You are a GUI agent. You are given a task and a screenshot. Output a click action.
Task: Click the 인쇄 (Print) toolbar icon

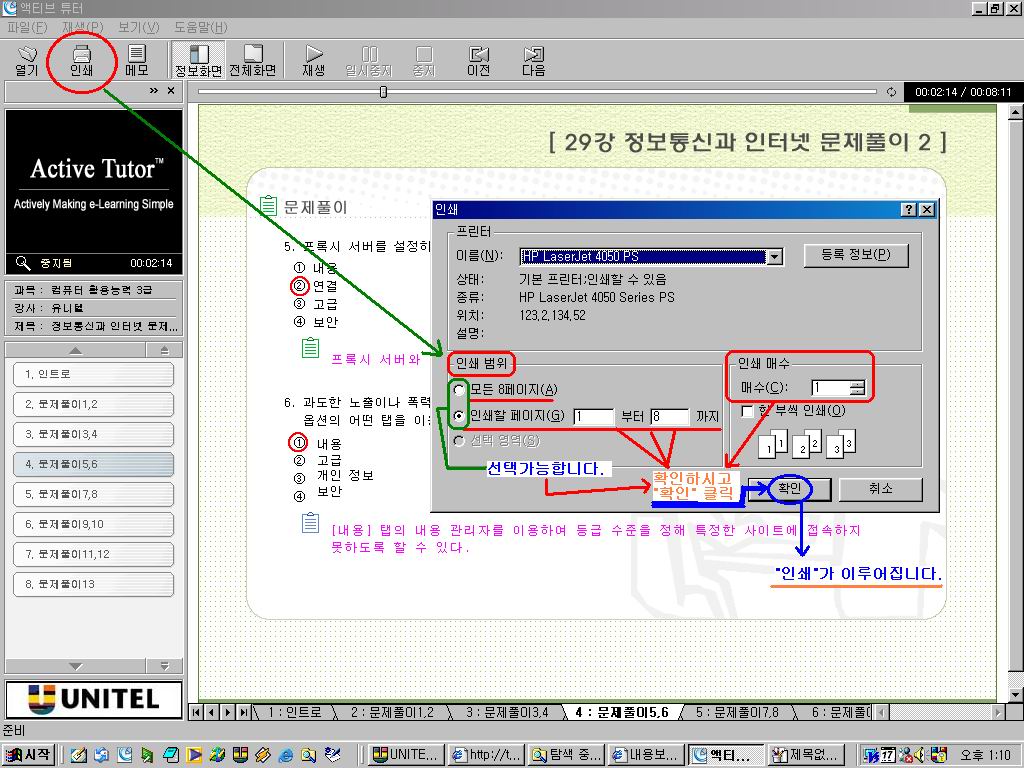tap(81, 60)
